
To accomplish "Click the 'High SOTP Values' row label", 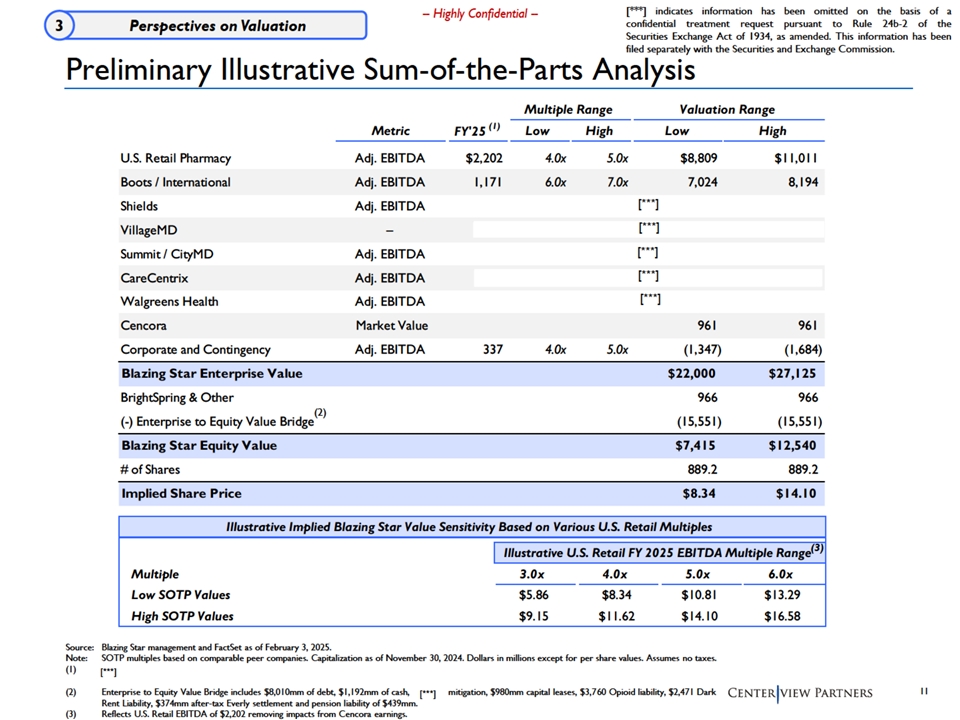I will [182, 616].
